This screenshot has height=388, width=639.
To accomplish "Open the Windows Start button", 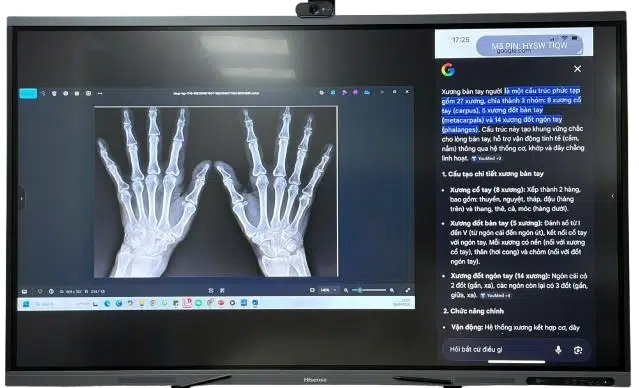I will click(26, 304).
